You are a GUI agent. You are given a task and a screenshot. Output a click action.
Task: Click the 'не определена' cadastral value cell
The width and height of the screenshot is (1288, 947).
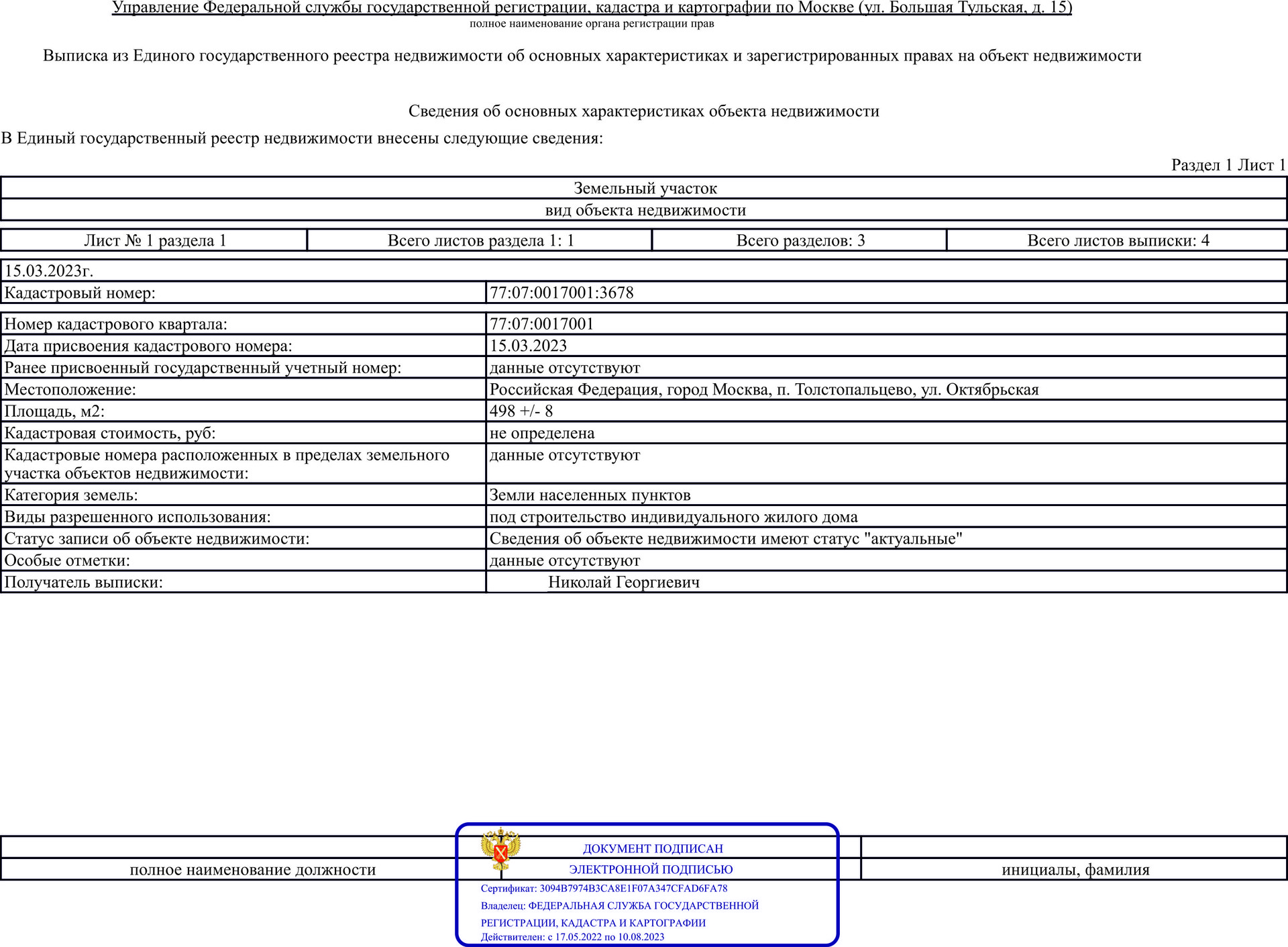[541, 434]
